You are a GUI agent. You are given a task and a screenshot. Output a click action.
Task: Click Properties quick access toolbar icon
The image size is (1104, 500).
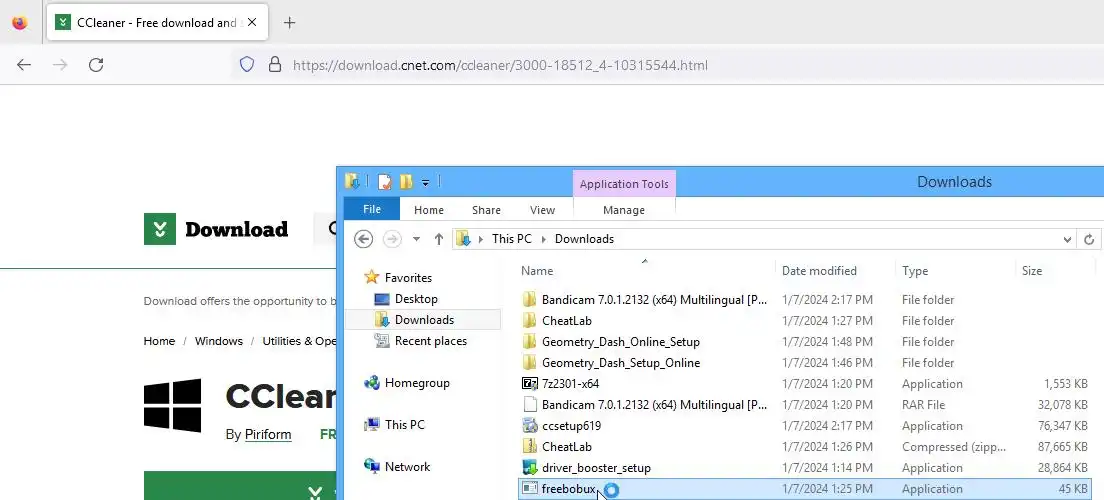(x=384, y=182)
